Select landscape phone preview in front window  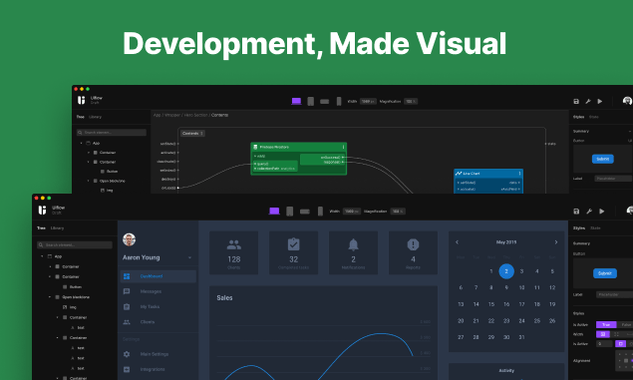[x=305, y=212]
